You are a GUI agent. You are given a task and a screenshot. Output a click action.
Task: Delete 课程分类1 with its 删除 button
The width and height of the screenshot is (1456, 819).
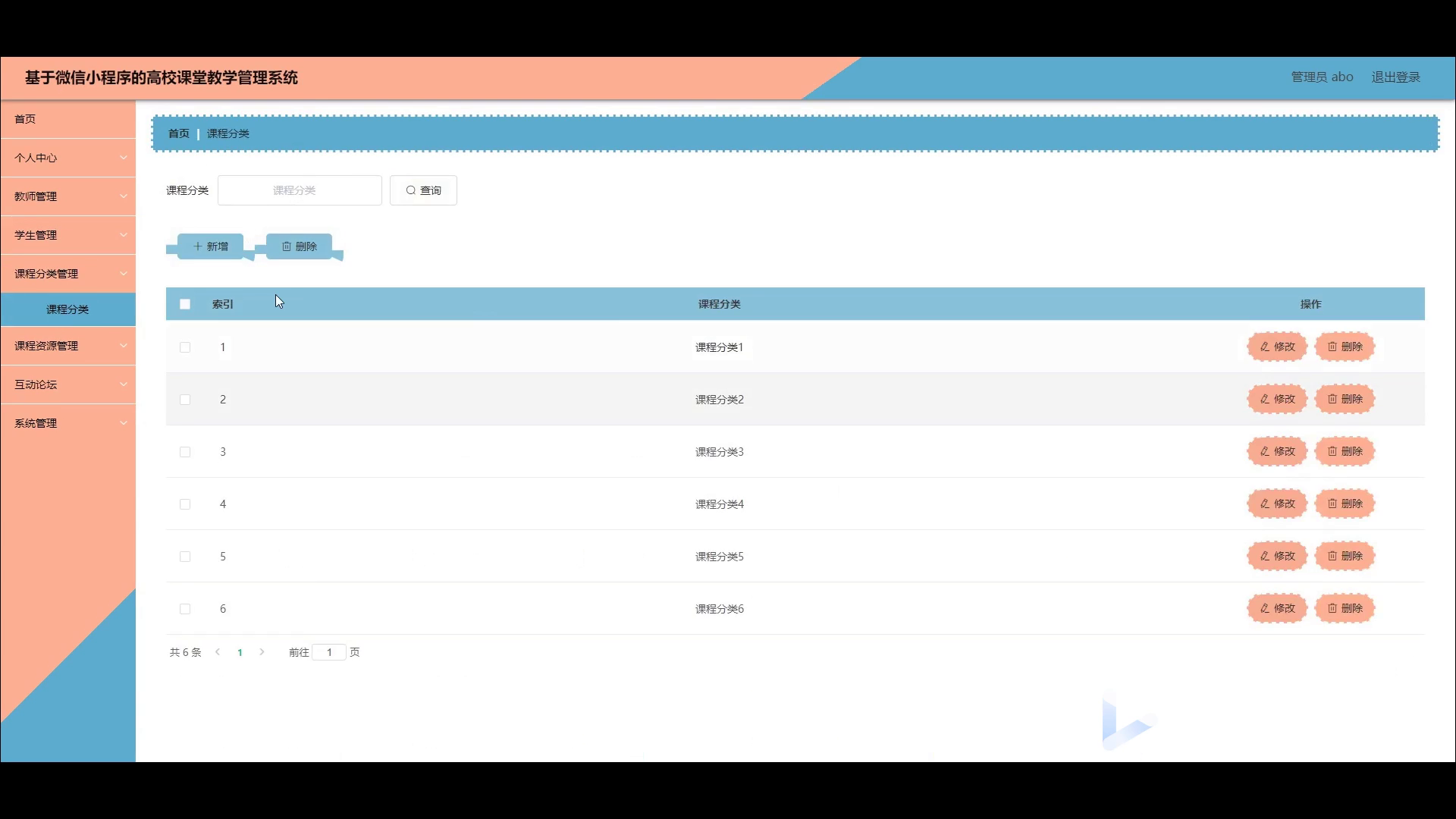click(x=1345, y=347)
